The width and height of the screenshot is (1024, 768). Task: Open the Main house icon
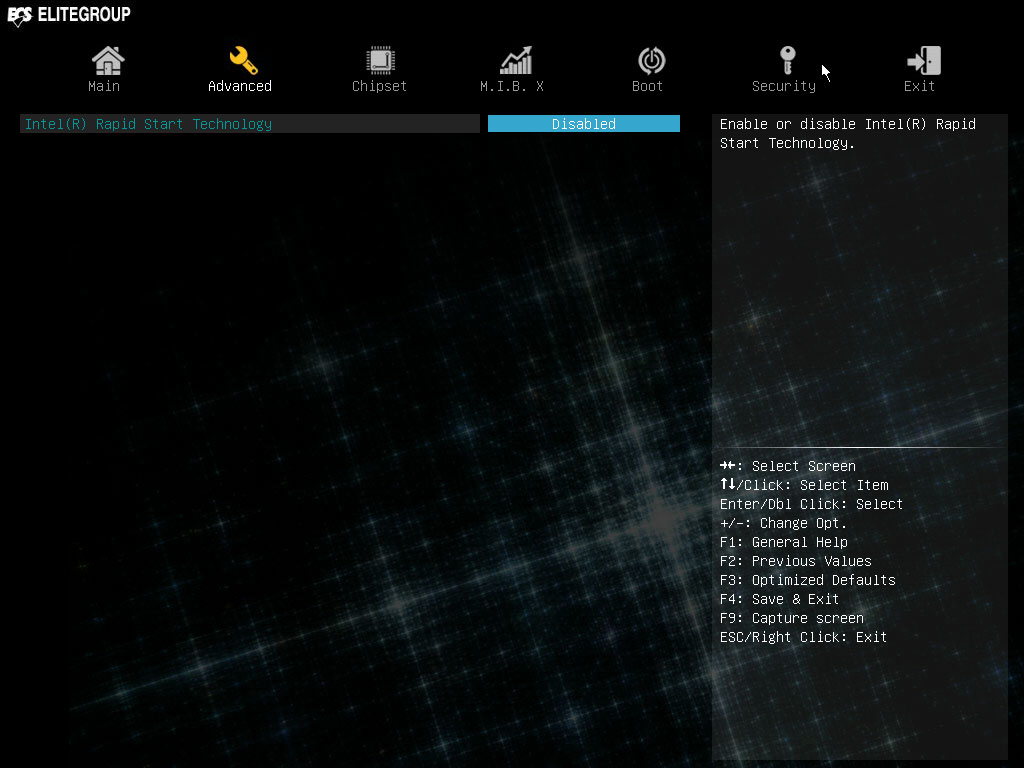(x=108, y=61)
